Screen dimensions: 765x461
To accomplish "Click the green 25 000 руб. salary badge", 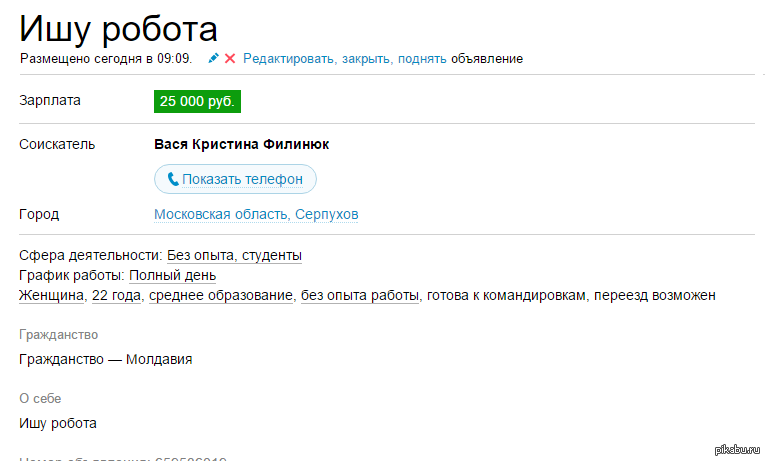I will pos(198,101).
